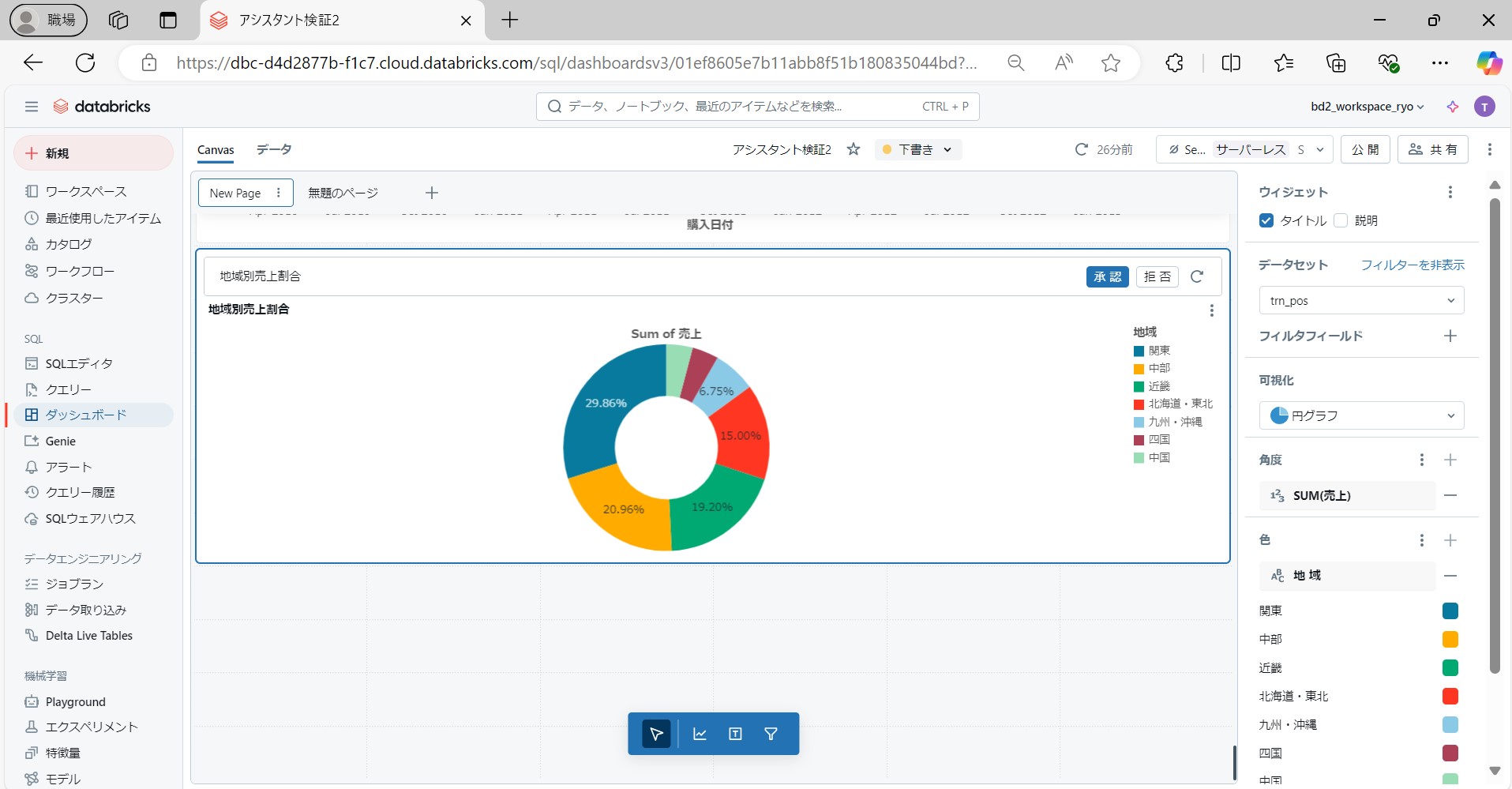Click the 新規 button

(93, 153)
